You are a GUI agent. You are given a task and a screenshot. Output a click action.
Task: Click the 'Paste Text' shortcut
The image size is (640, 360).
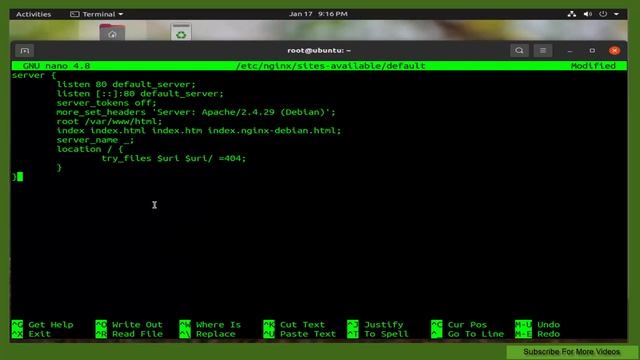[x=300, y=334]
